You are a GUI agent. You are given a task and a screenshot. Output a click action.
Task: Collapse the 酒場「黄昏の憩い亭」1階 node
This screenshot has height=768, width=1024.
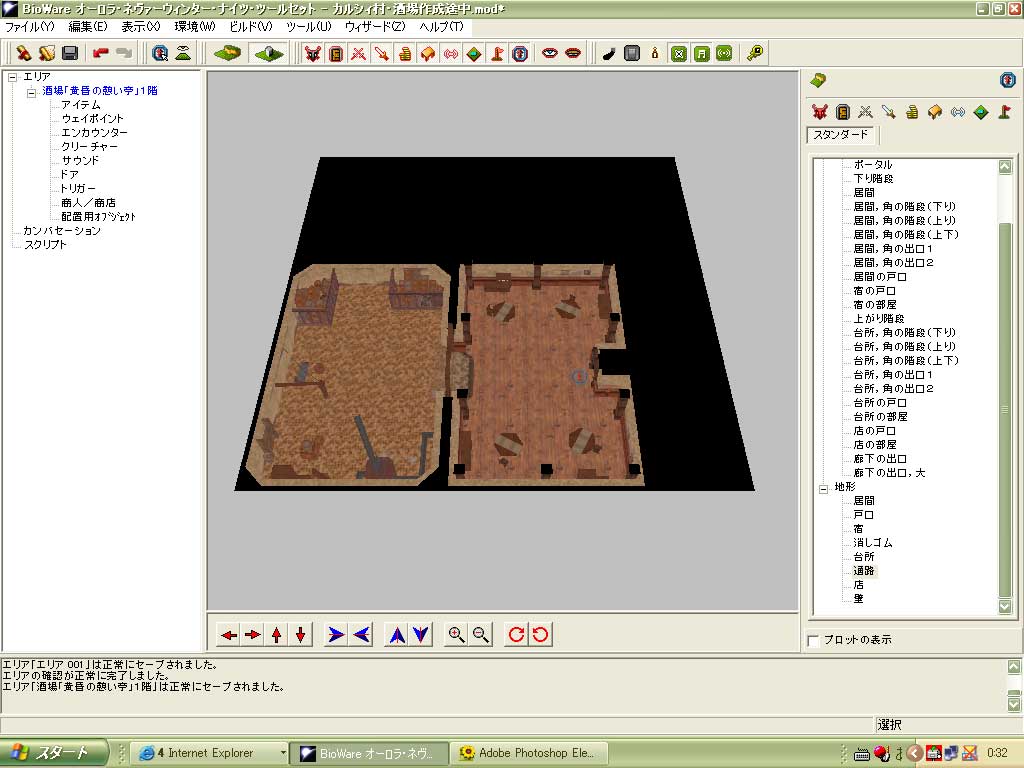click(31, 91)
